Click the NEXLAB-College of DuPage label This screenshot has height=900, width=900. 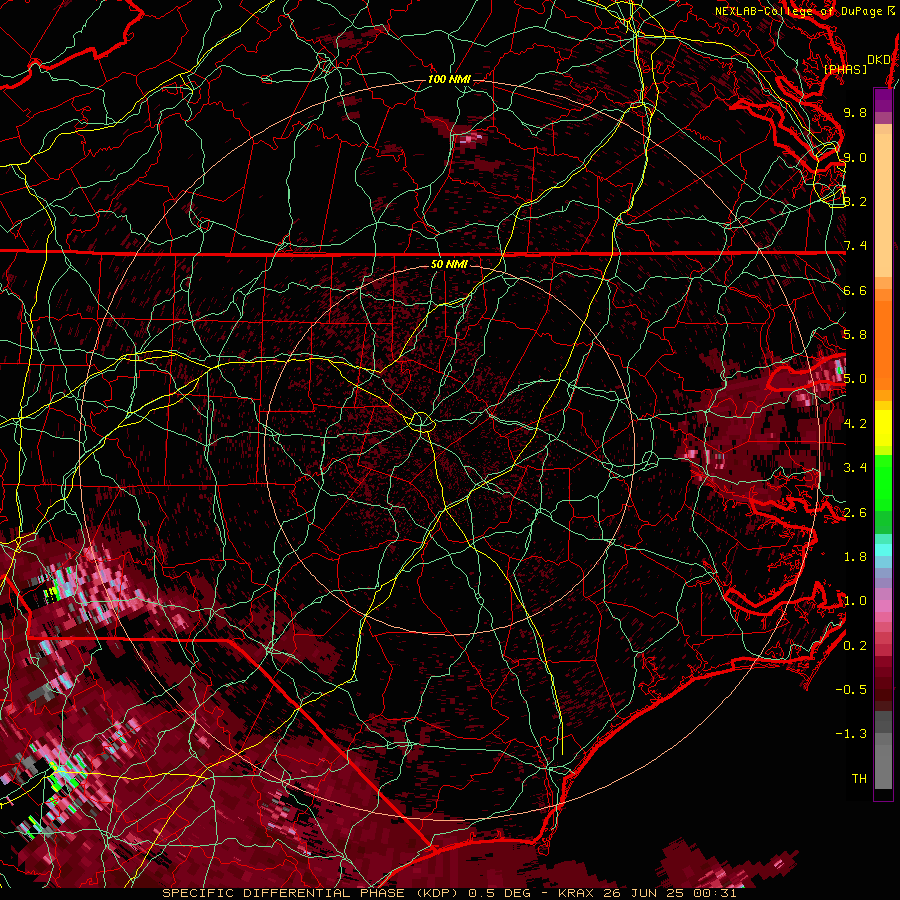coord(799,11)
